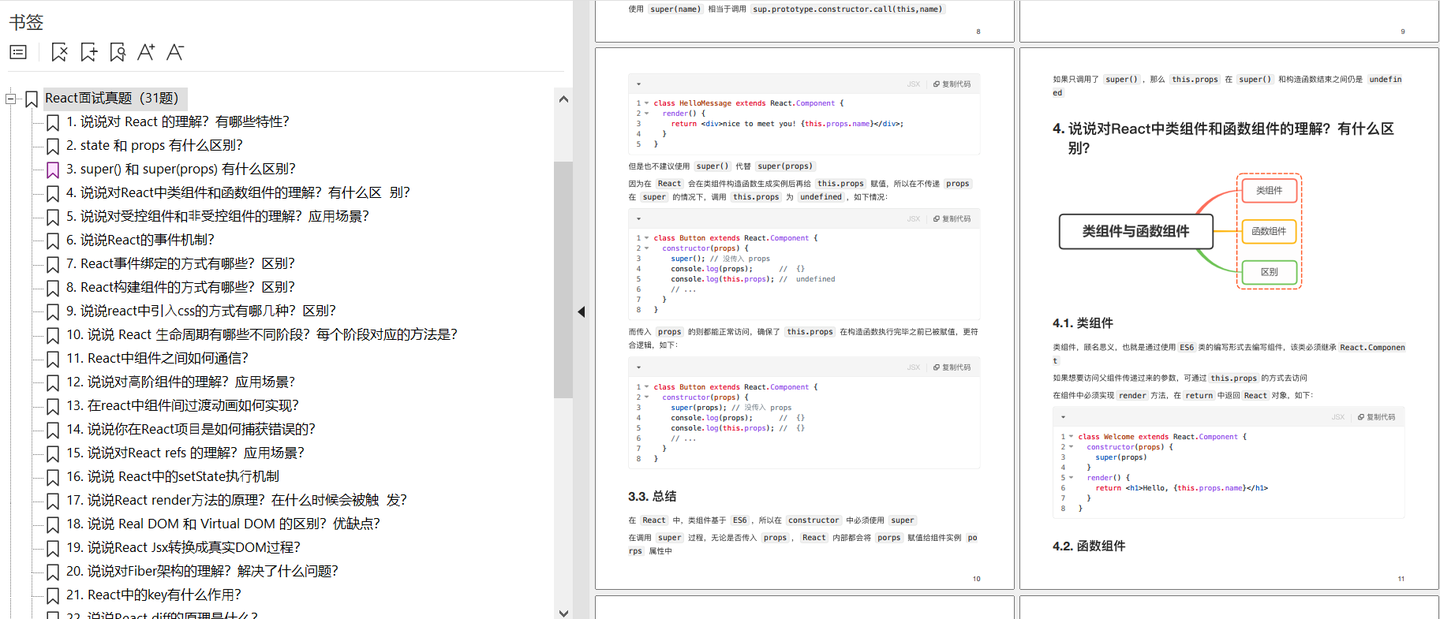This screenshot has width=1440, height=619.
Task: Click the heading 4.2. 函数组件
Action: click(x=1089, y=546)
